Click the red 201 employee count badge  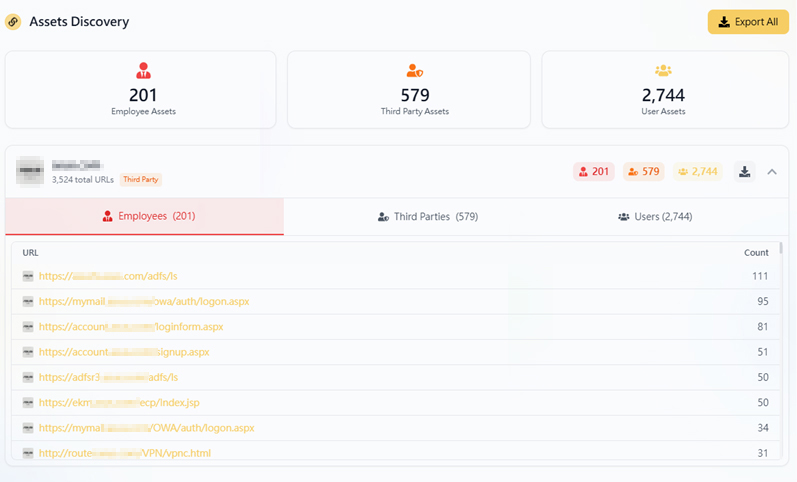(x=594, y=172)
